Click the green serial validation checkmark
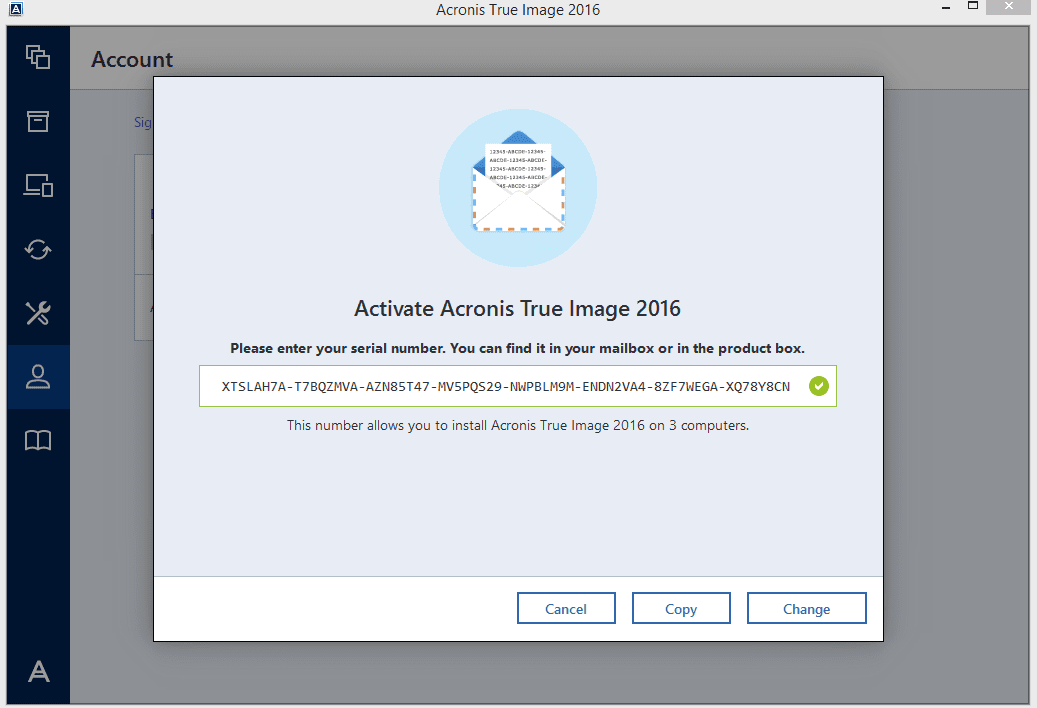 [x=819, y=386]
